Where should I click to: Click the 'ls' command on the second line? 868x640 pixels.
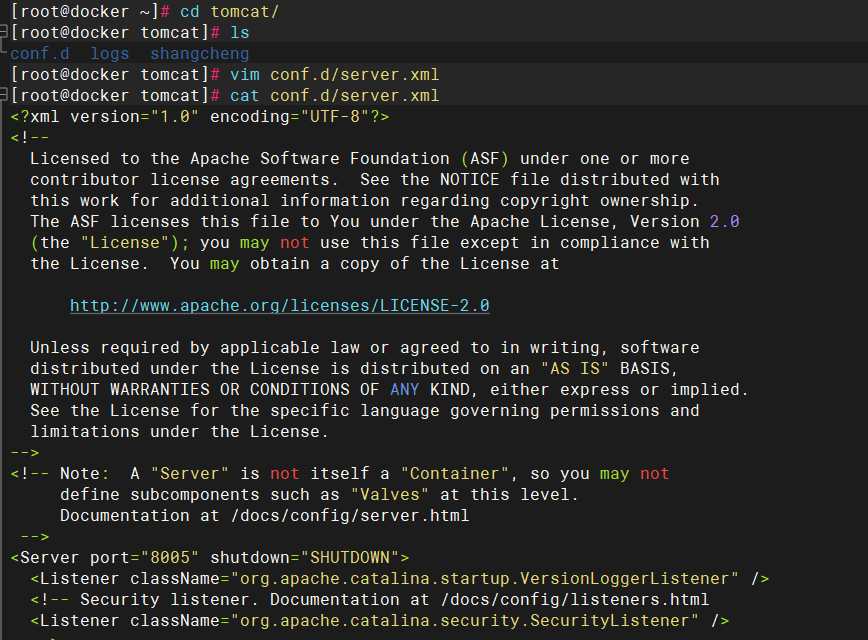point(240,32)
